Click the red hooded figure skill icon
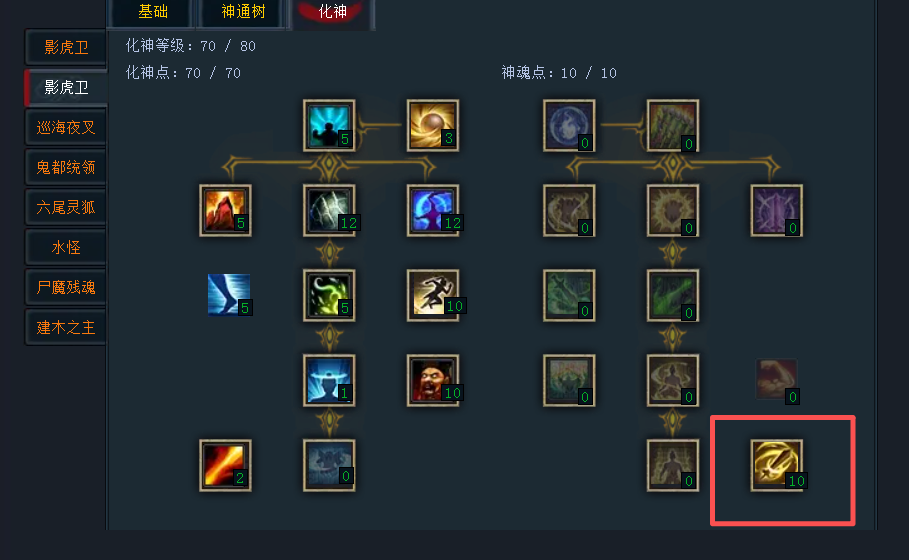Screen dimensions: 909x560 225,210
